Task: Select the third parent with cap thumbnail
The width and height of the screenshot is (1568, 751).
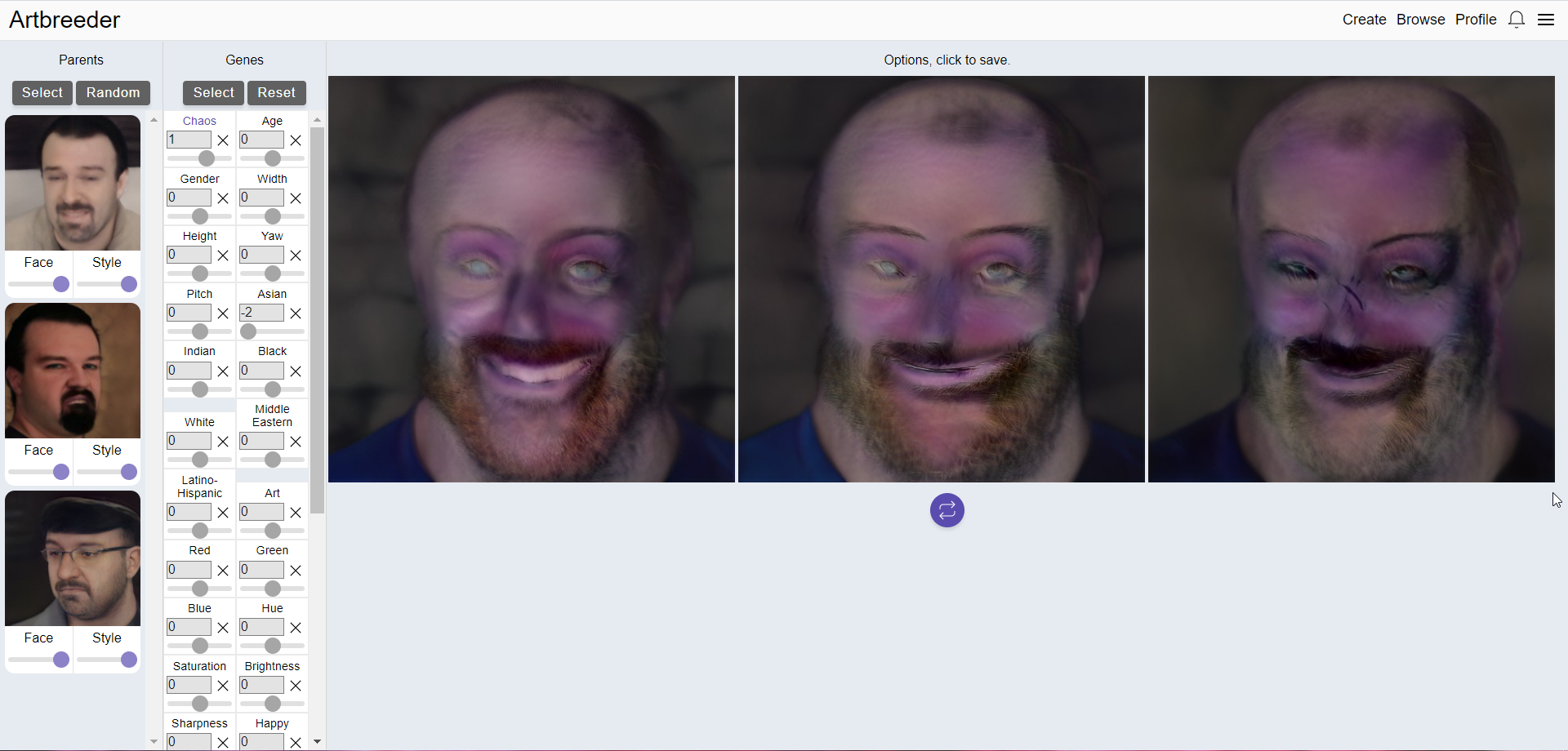Action: (x=73, y=558)
